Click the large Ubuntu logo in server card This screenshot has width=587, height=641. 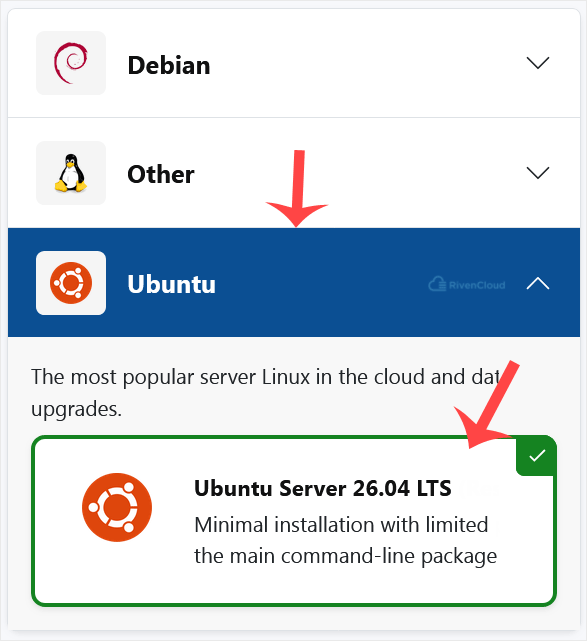117,507
